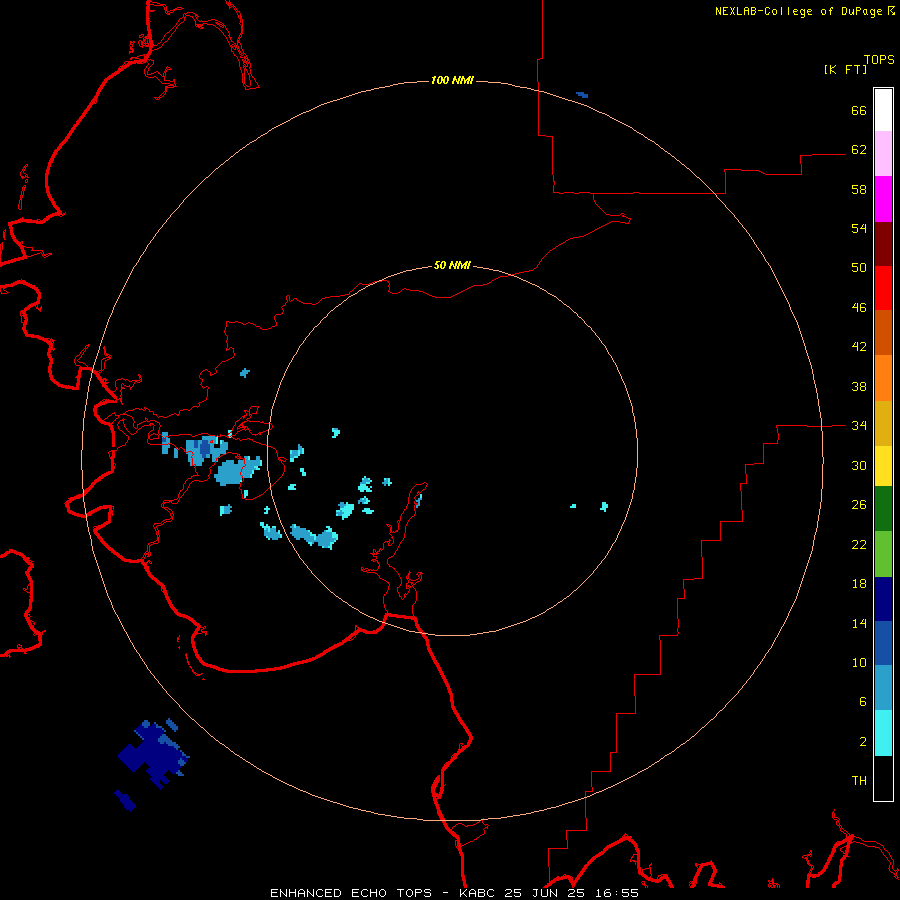Click the white color band above 66
The height and width of the screenshot is (900, 900).
tap(883, 110)
